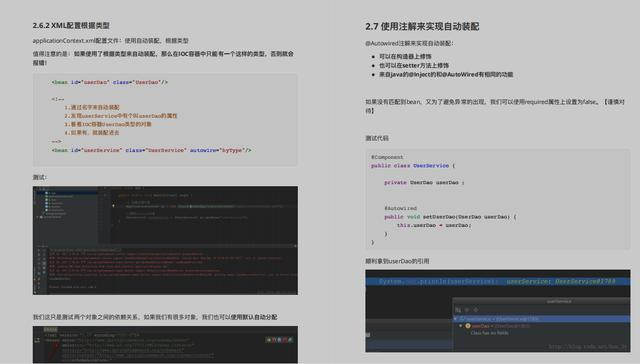Click the '@Component' annotation line

387,157
